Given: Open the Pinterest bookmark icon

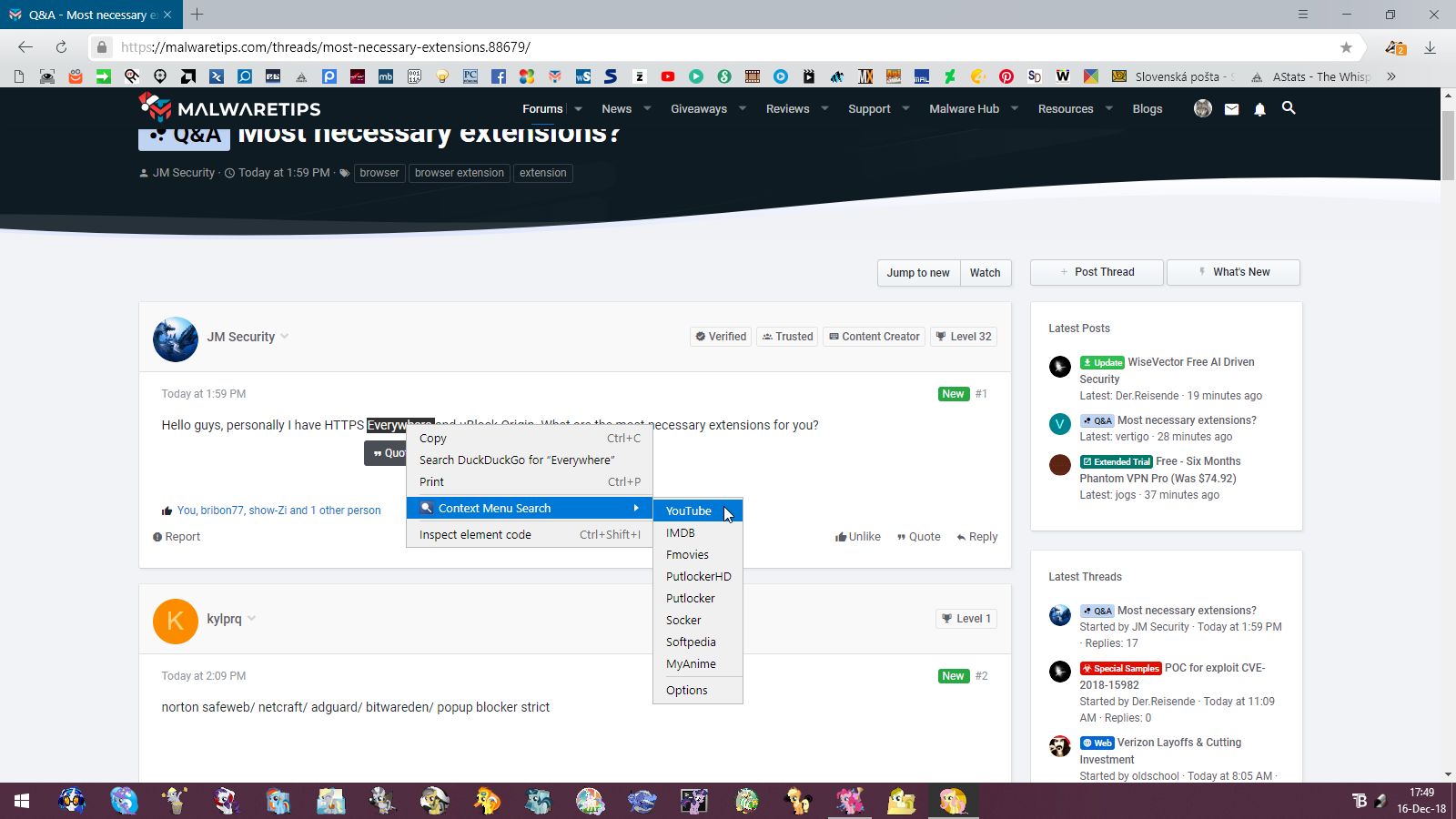Looking at the screenshot, I should click(x=1006, y=76).
